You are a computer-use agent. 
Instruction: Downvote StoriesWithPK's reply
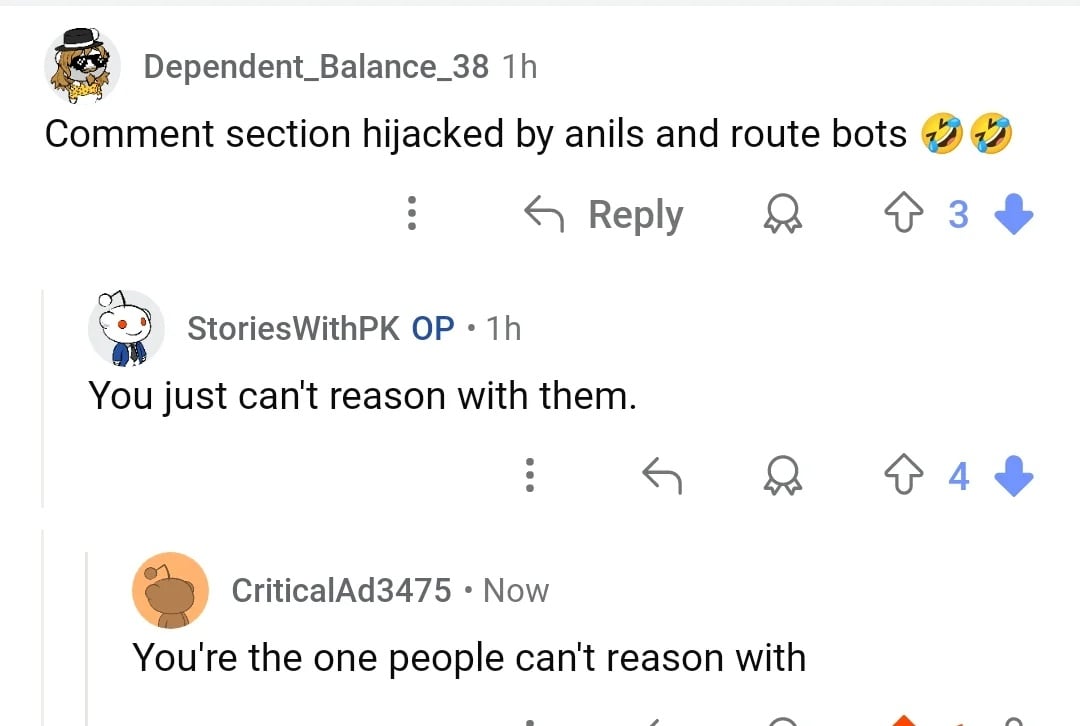pyautogui.click(x=1014, y=476)
